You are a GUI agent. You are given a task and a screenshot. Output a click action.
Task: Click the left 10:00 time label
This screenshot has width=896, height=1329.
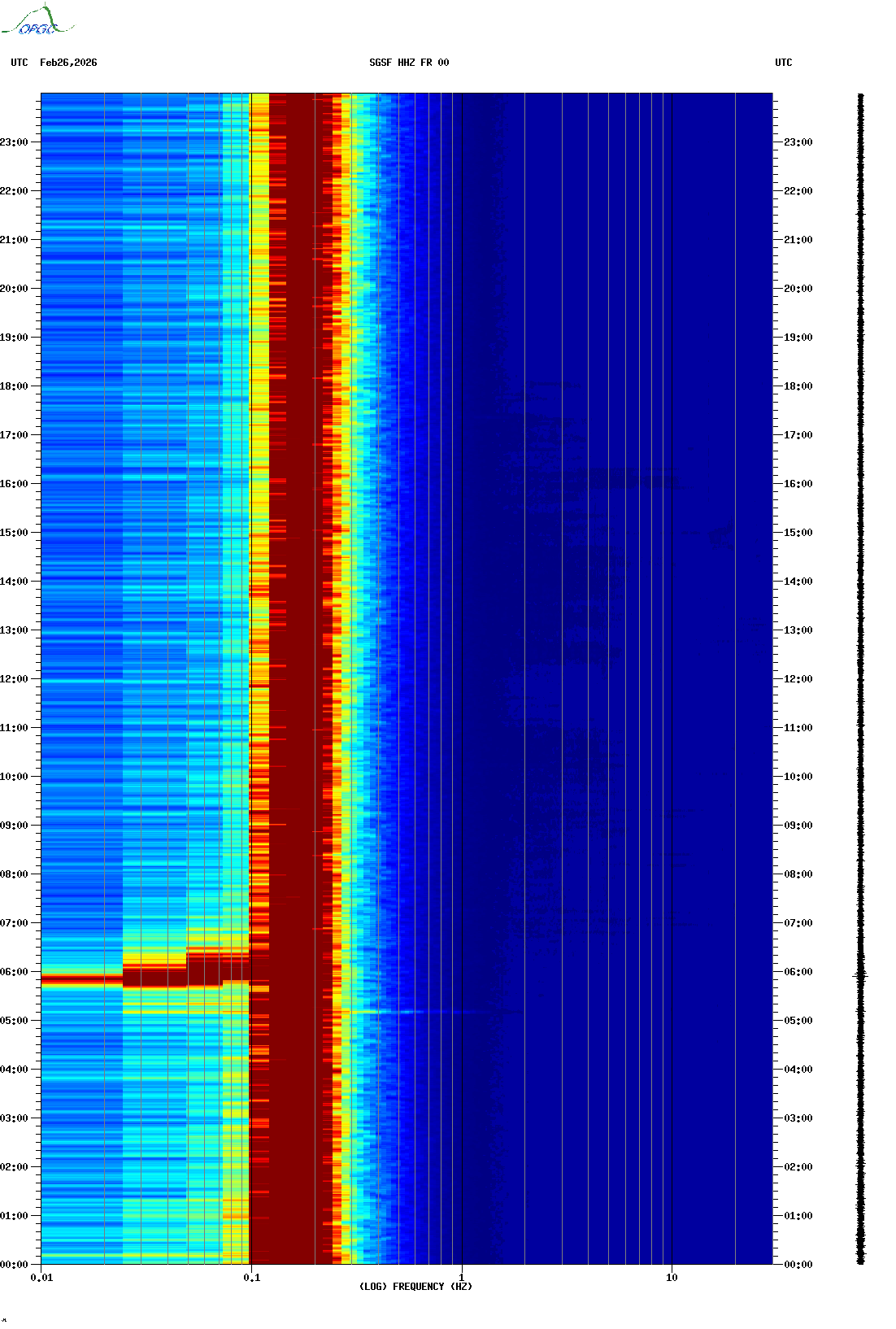pyautogui.click(x=14, y=777)
